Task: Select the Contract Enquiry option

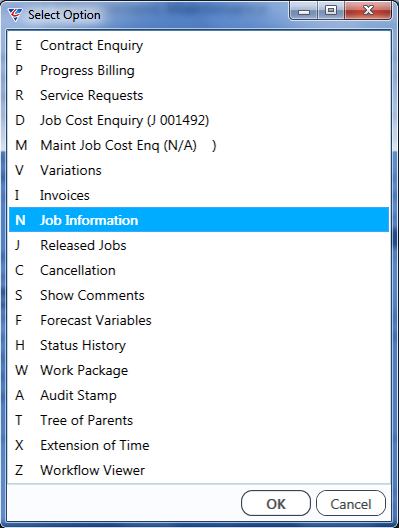Action: coord(199,45)
